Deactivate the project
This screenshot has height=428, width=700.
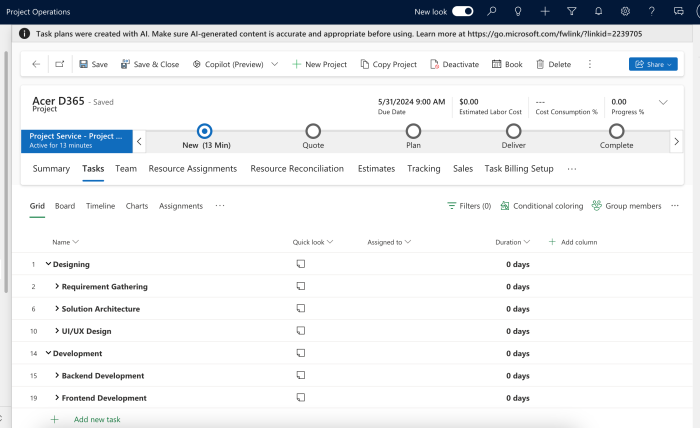(x=454, y=64)
